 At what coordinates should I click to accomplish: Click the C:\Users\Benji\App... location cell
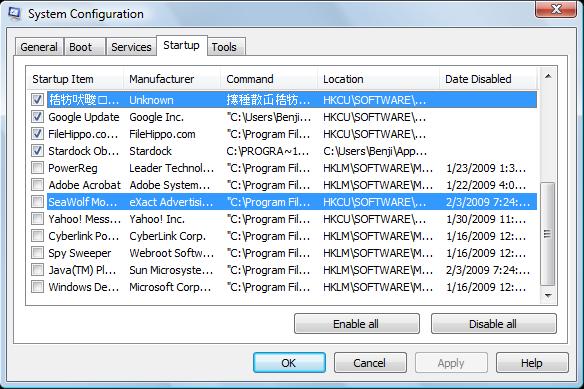(x=375, y=151)
